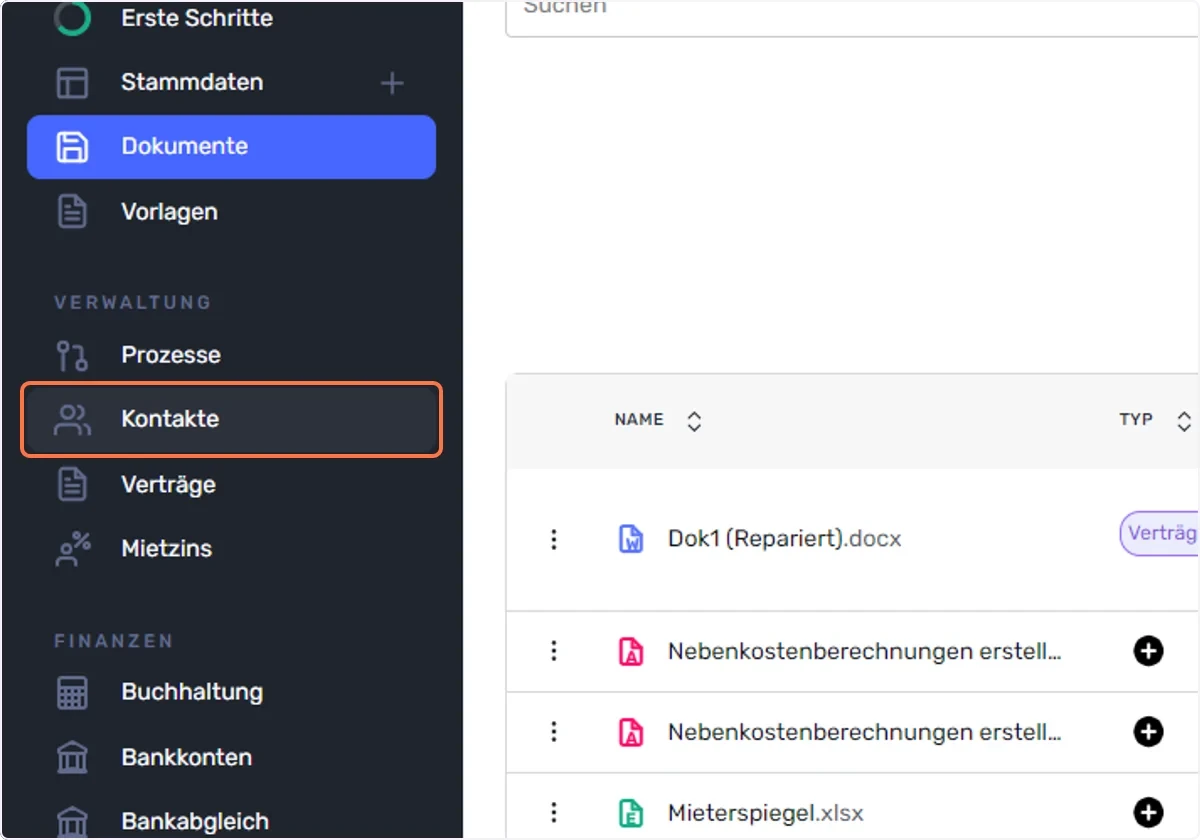This screenshot has height=840, width=1200.
Task: Open the file Dok1 (Repariert).docx
Action: [784, 539]
